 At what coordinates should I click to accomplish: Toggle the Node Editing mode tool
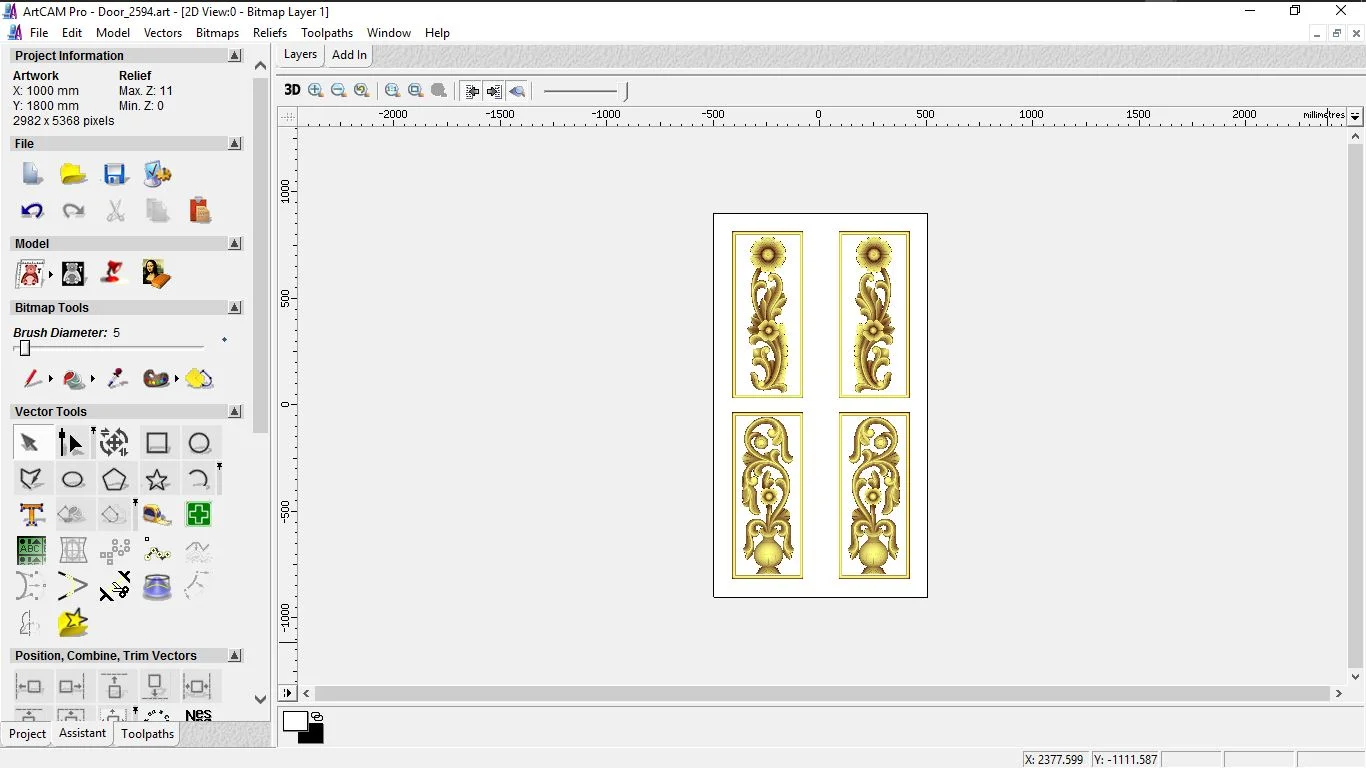click(x=71, y=443)
